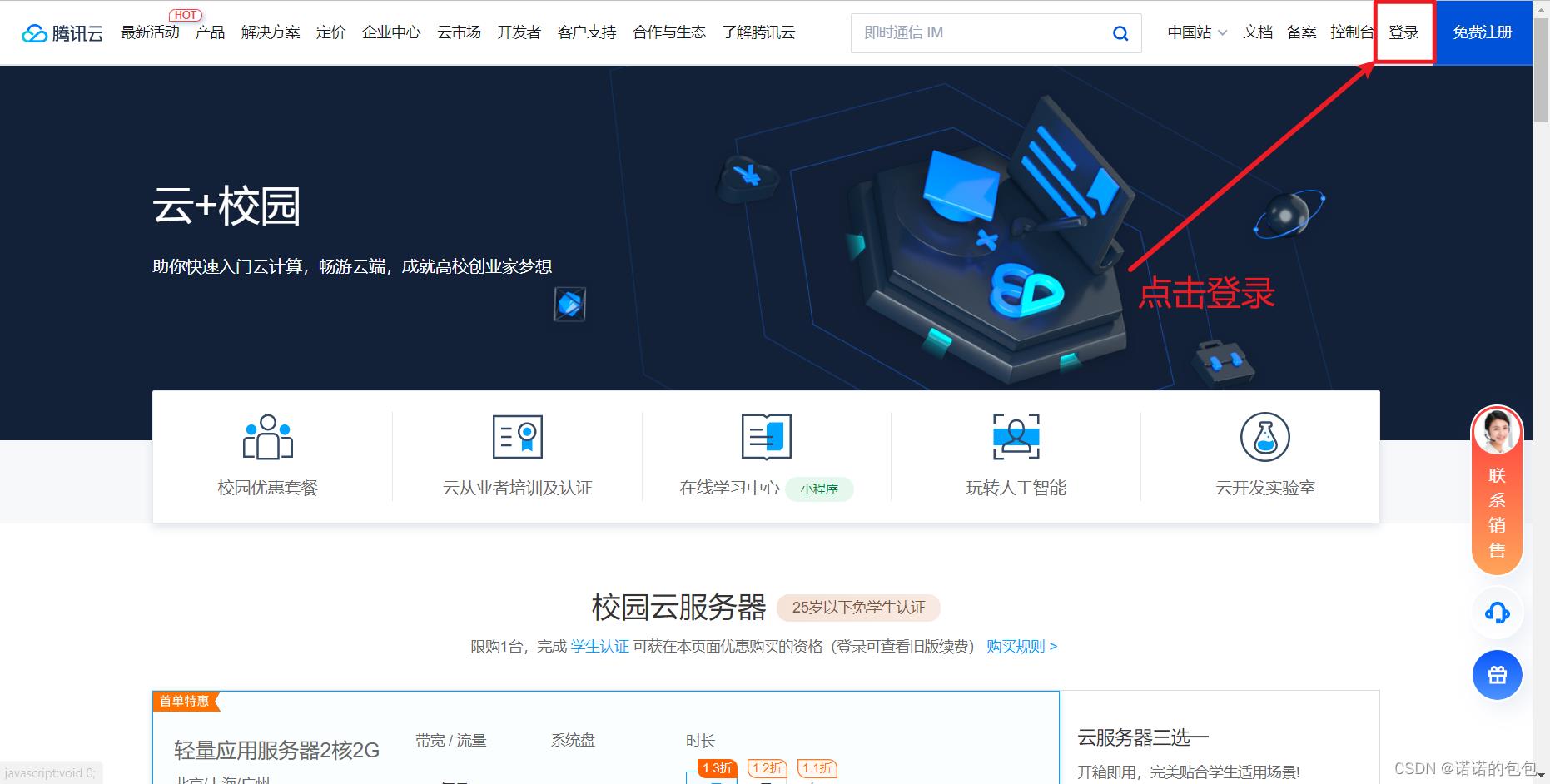This screenshot has width=1550, height=784.
Task: Click the 开箱即用，完美贴合学生适用场景! text
Action: 1189,772
